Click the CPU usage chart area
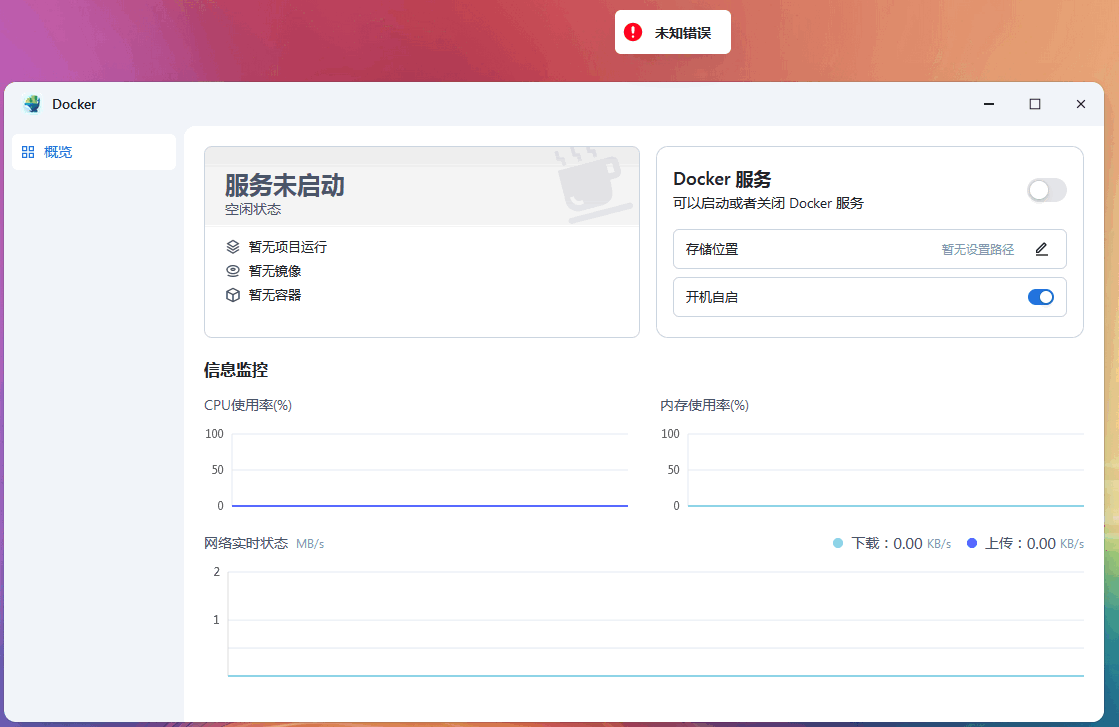1119x727 pixels. point(430,470)
